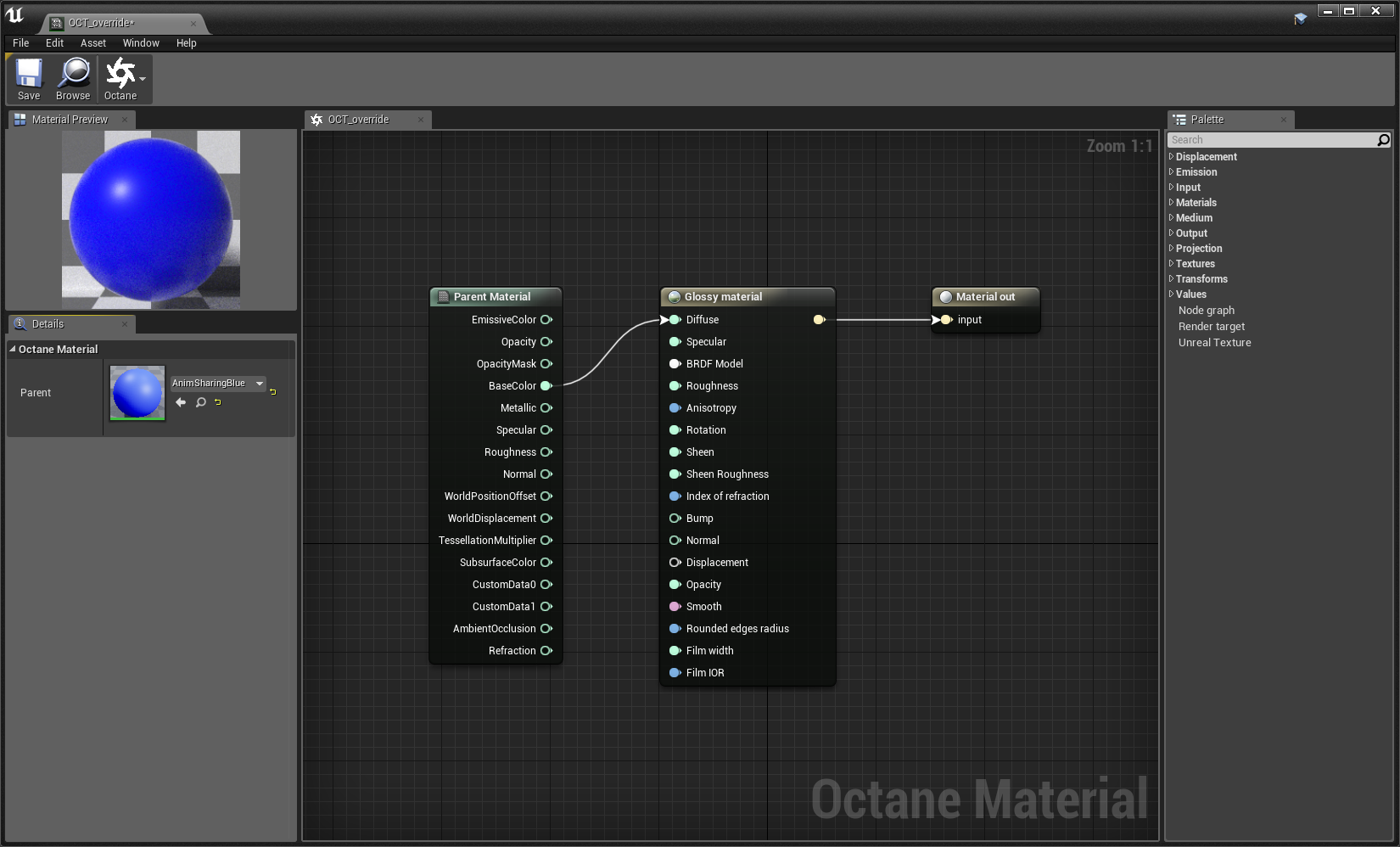Click the source control icon near window controls
This screenshot has width=1400, height=847.
point(1300,19)
